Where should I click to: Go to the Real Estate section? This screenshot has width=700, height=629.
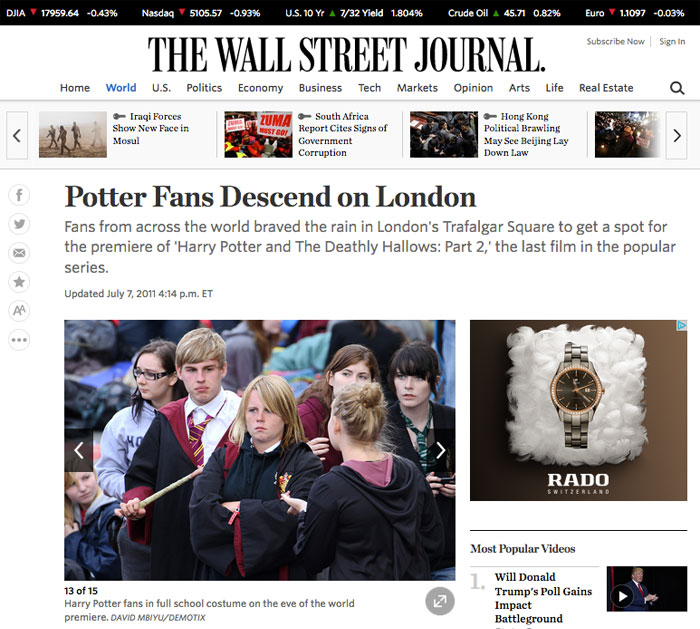[606, 88]
